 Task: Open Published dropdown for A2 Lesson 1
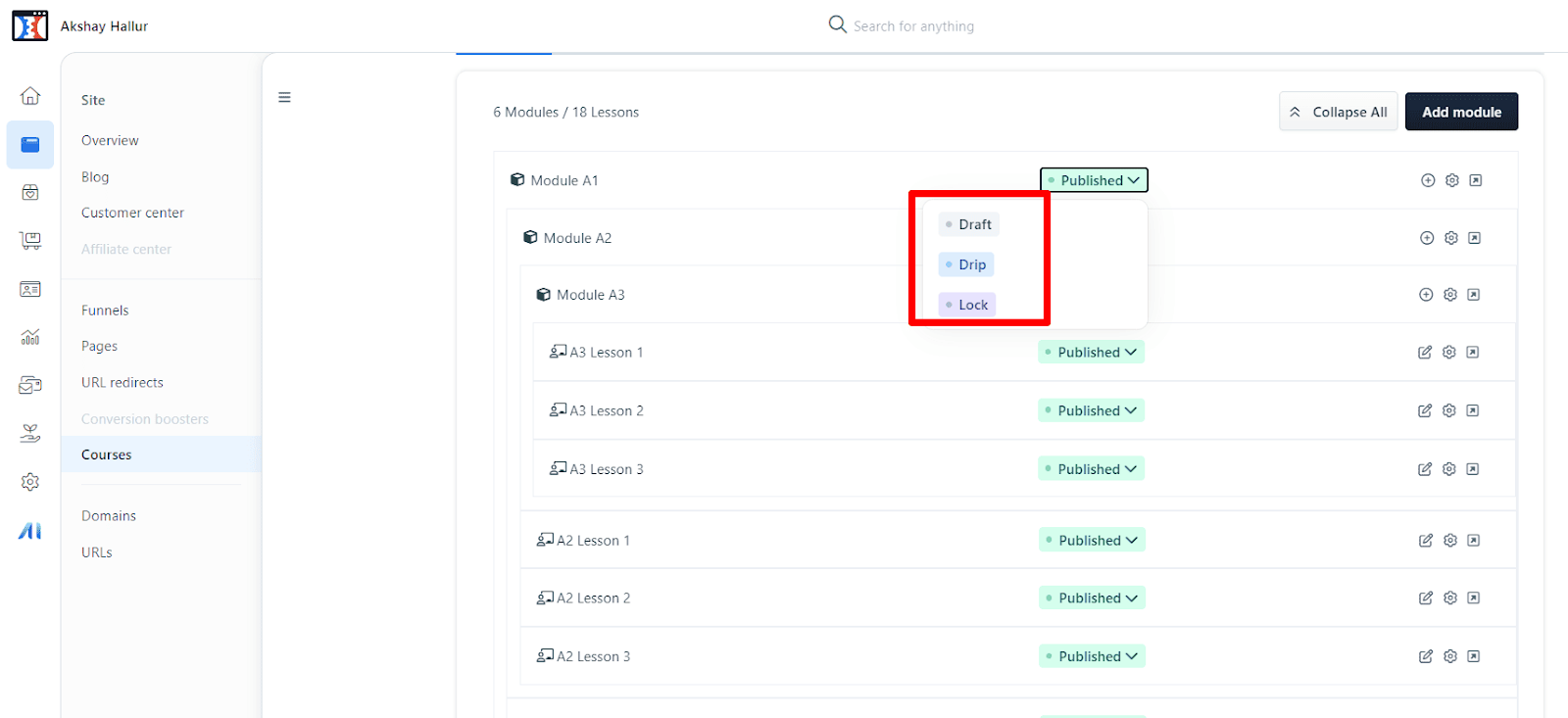(1092, 541)
